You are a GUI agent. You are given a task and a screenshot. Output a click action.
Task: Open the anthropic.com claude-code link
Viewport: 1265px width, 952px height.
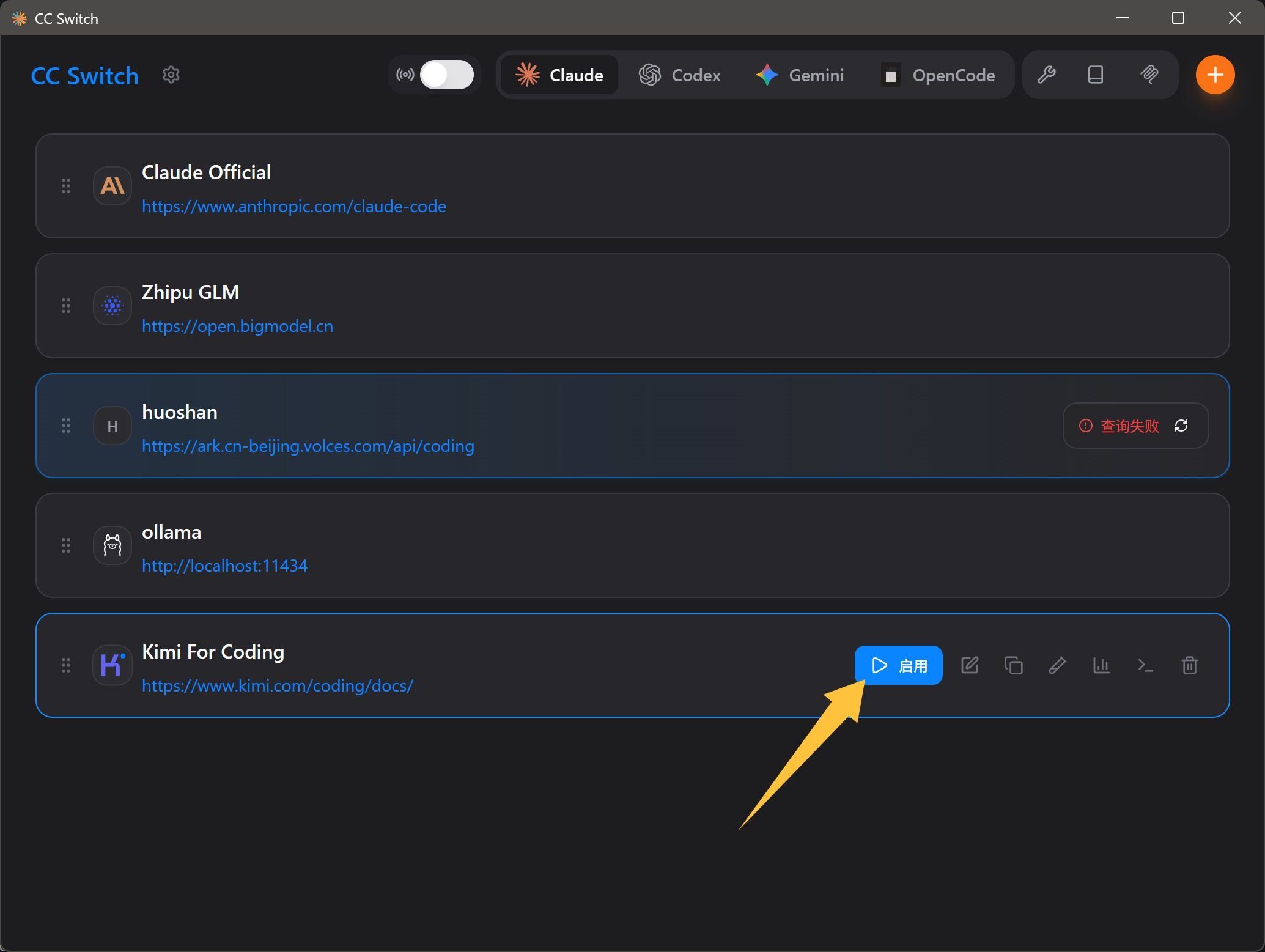[294, 207]
